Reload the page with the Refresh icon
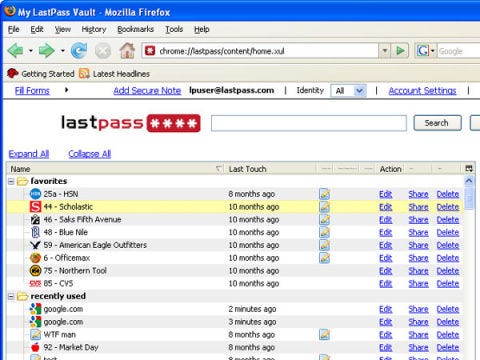The height and width of the screenshot is (360, 480). pyautogui.click(x=79, y=51)
